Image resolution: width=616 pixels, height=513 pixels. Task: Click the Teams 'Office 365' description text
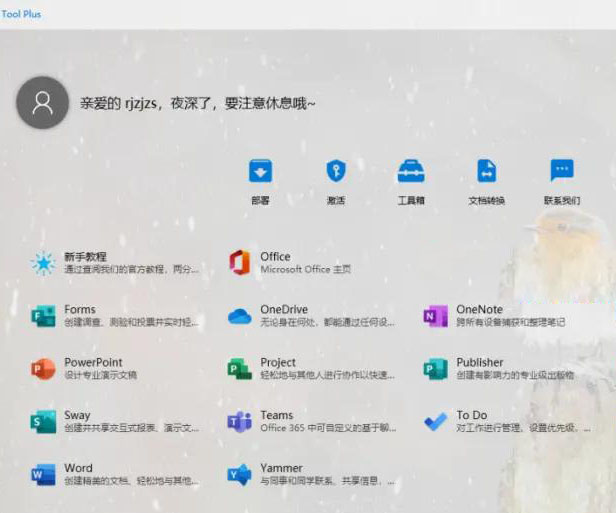tap(328, 428)
